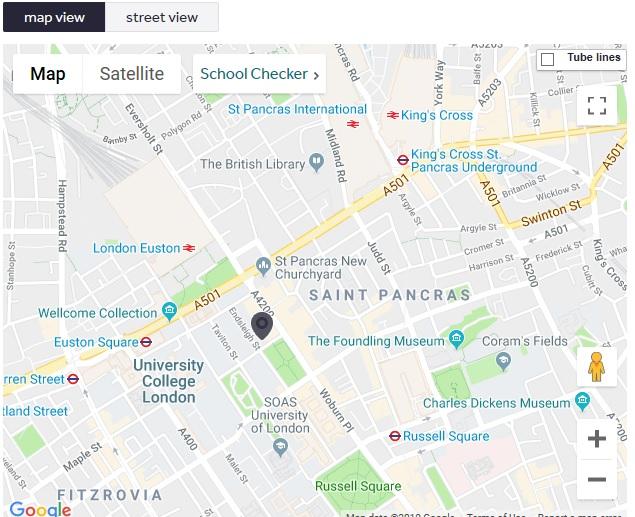This screenshot has width=635, height=517.
Task: Expand the School Checker option
Action: tap(260, 74)
